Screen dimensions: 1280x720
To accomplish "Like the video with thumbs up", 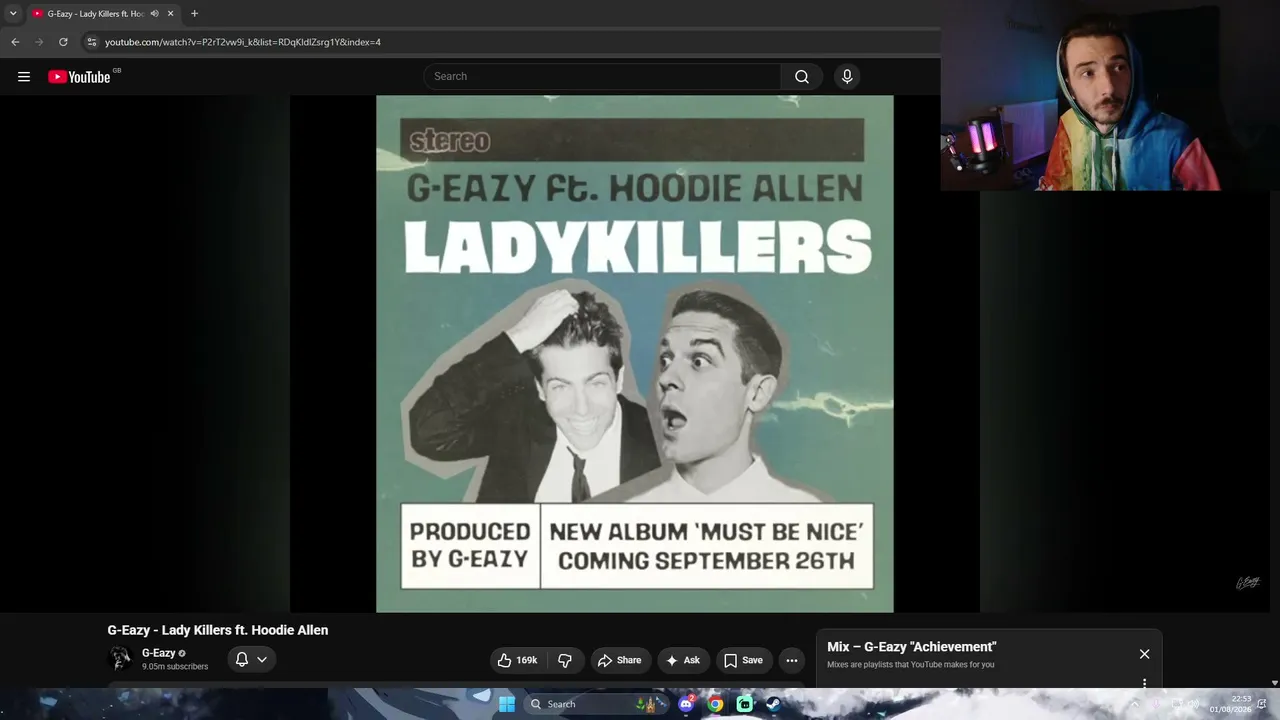I will (518, 660).
